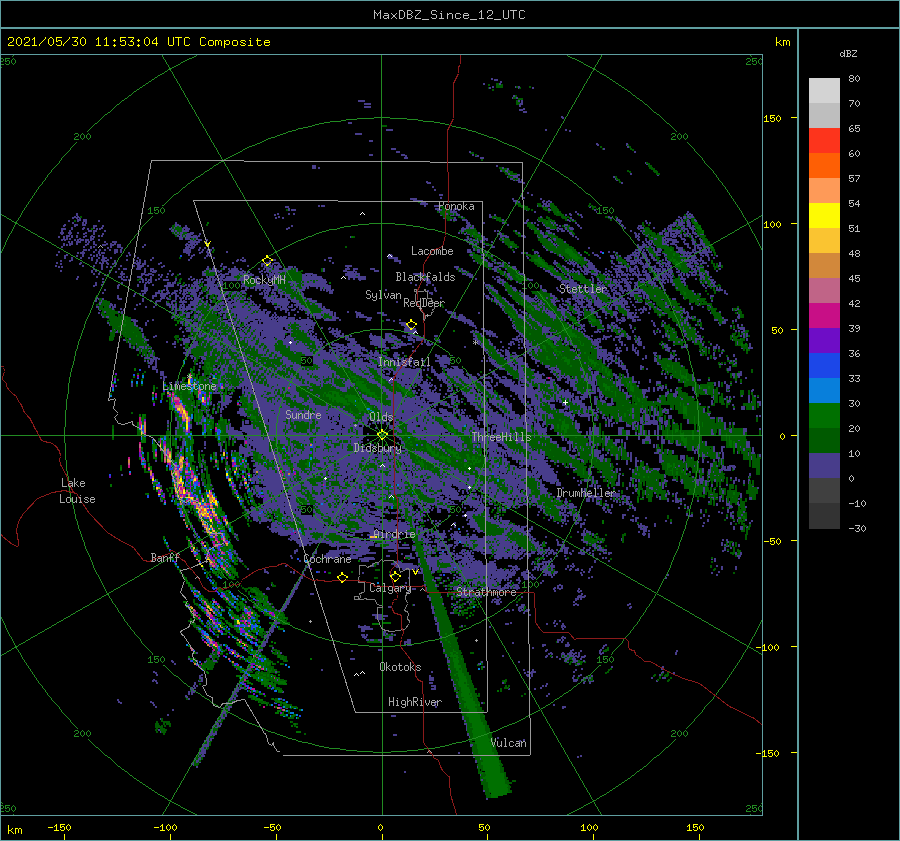
Task: Click the yellow radar site marker at Olds
Action: click(382, 435)
